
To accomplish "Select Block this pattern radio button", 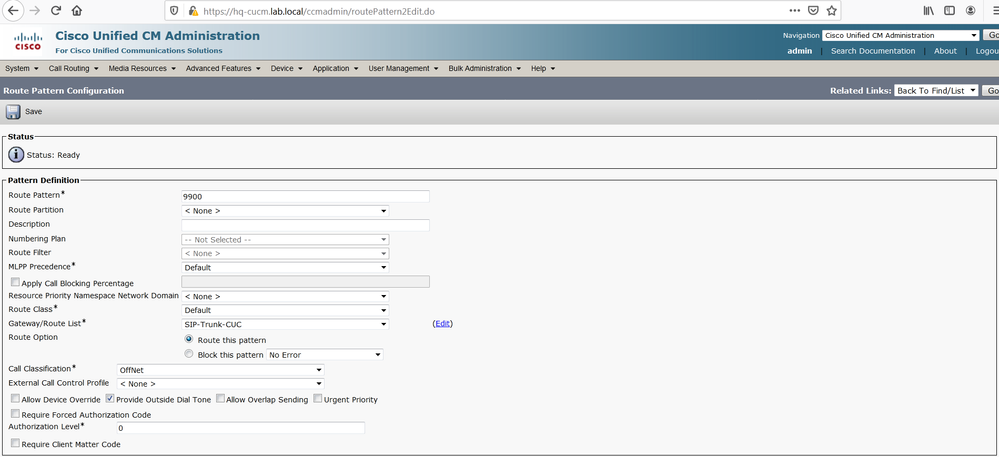I will click(189, 354).
